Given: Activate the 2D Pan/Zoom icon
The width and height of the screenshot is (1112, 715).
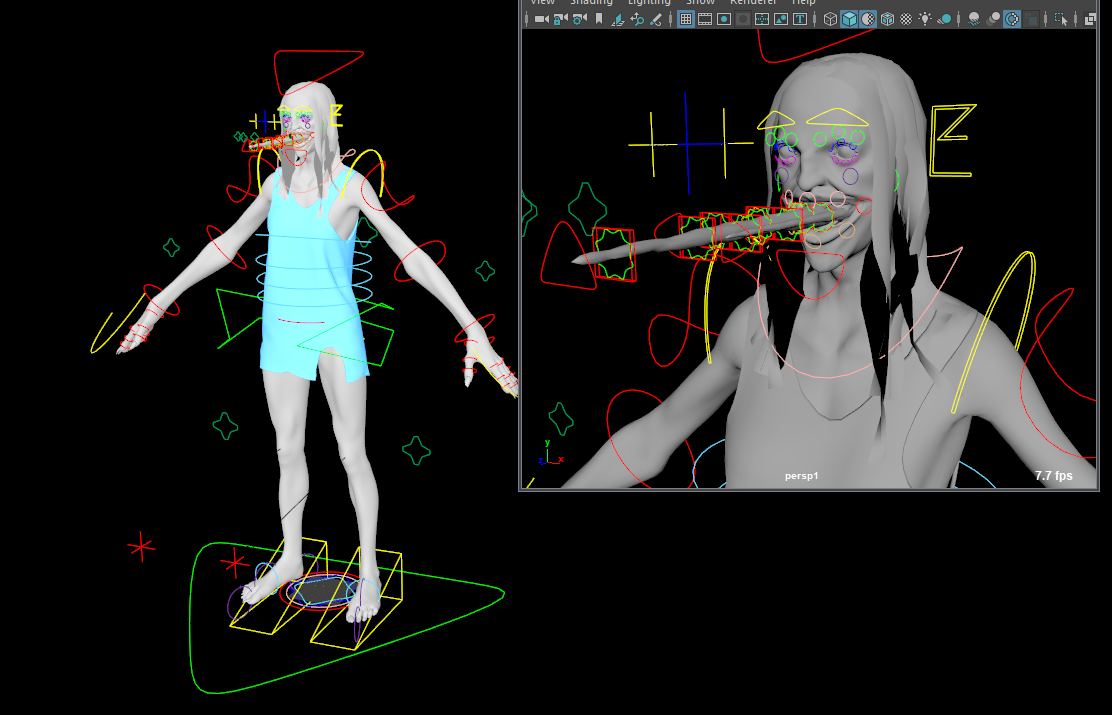Looking at the screenshot, I should pyautogui.click(x=637, y=19).
